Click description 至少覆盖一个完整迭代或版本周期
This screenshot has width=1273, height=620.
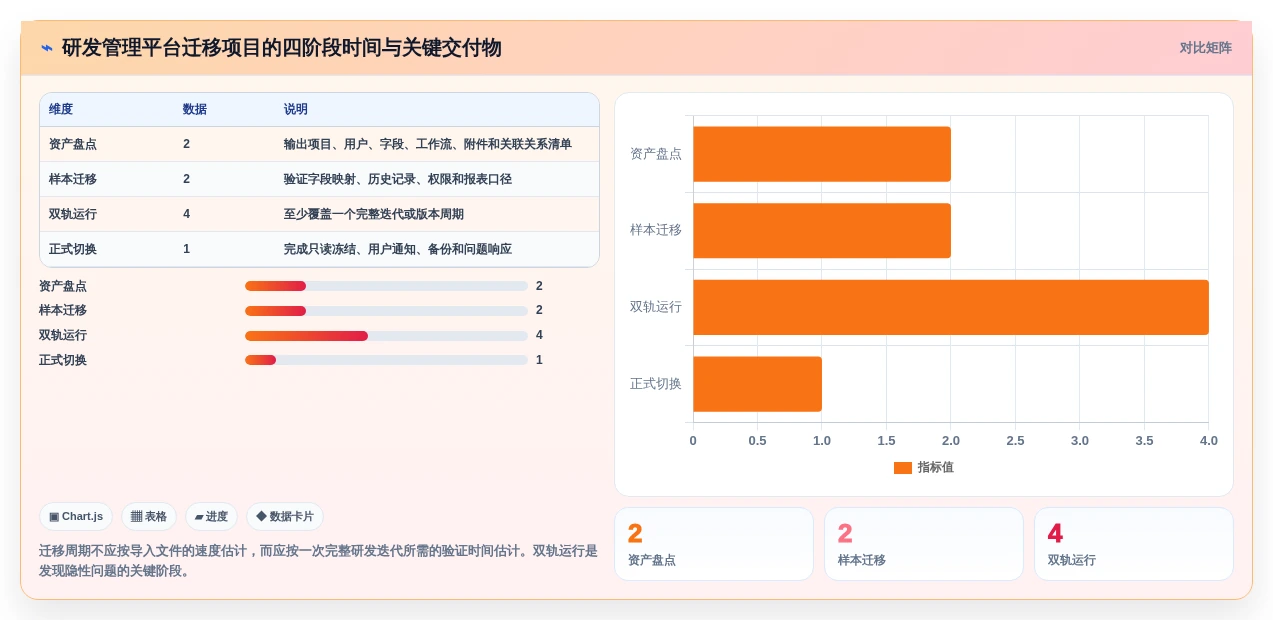tap(374, 214)
